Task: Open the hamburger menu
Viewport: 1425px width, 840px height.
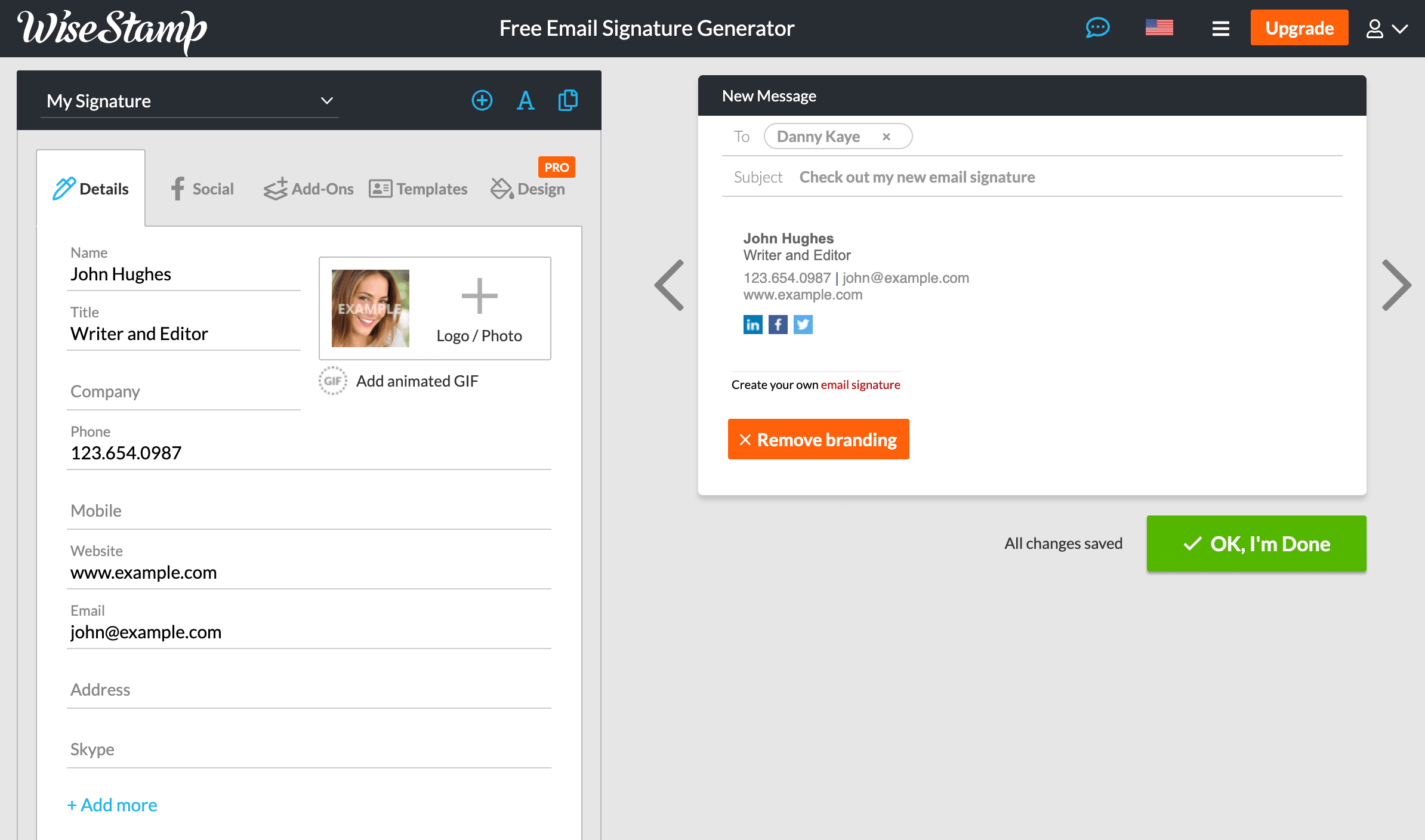Action: coord(1220,27)
